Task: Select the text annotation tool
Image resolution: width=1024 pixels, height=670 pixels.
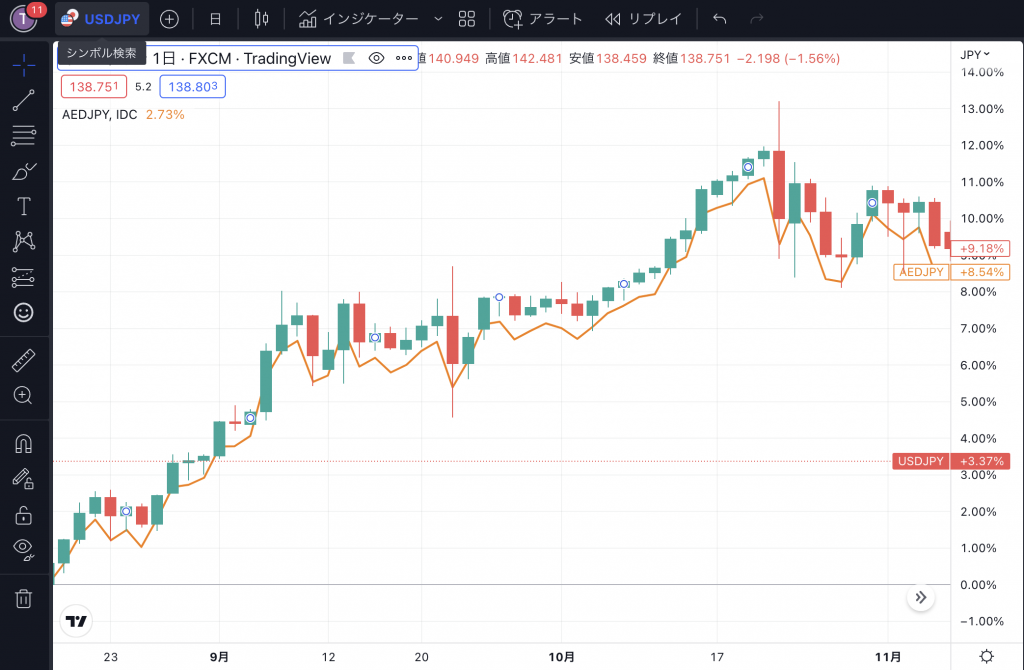Action: (24, 207)
